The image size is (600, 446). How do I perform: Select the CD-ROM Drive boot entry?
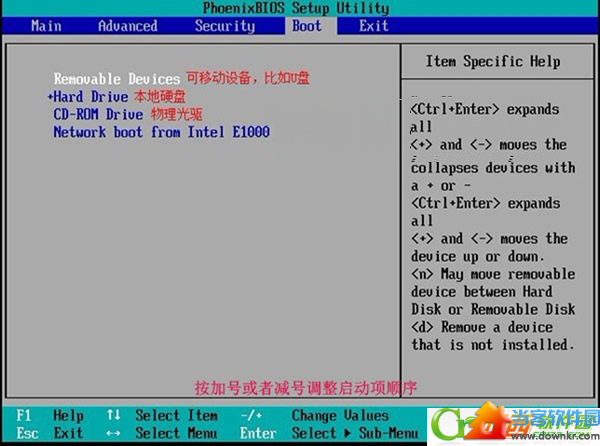point(98,114)
